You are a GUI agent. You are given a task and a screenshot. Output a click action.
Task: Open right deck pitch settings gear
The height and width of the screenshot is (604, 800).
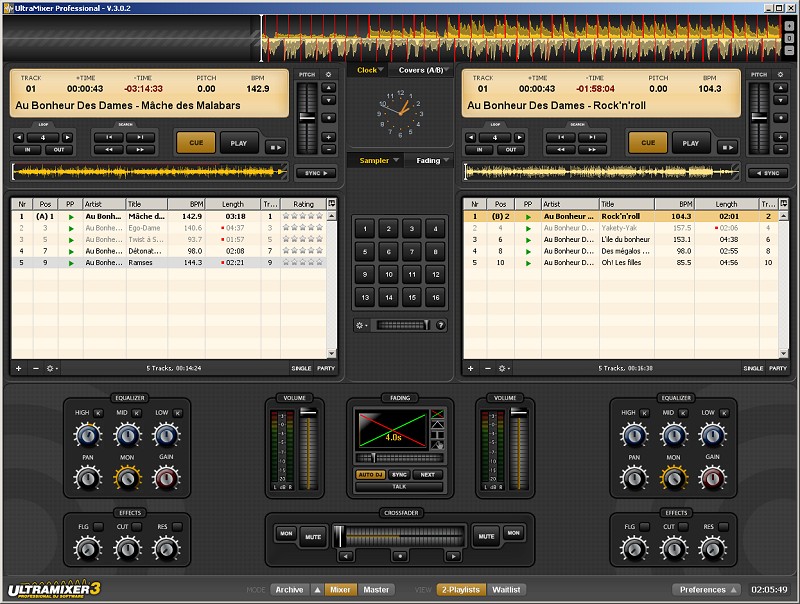780,74
